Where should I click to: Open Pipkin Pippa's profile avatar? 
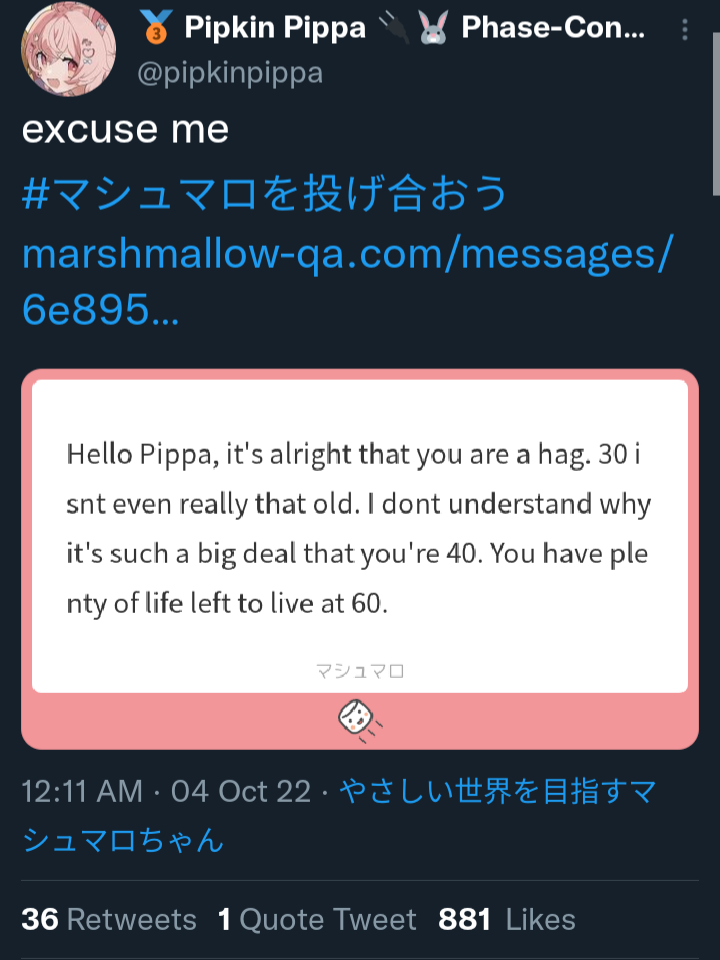[x=68, y=49]
